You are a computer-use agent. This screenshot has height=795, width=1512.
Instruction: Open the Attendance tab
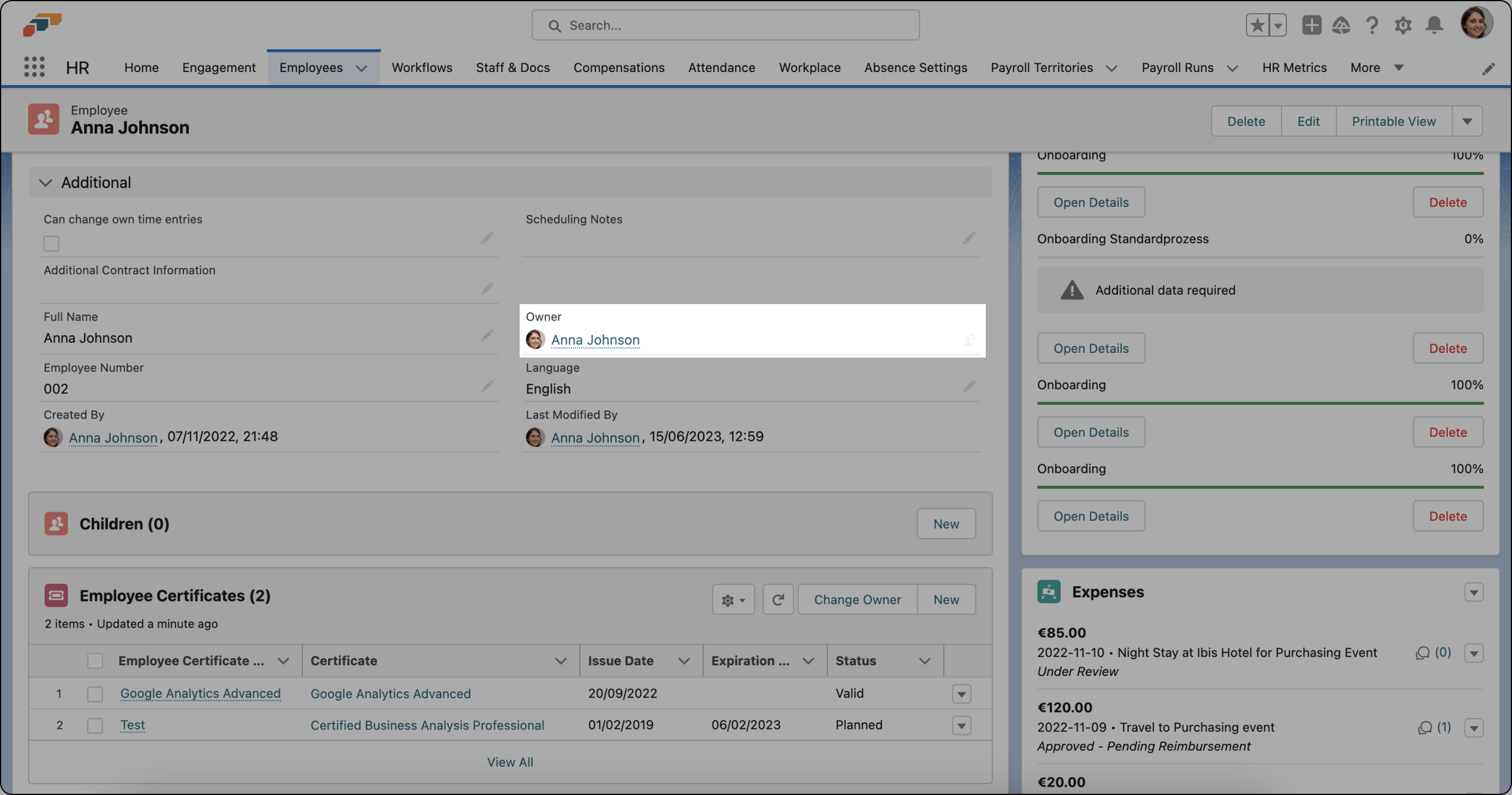721,67
